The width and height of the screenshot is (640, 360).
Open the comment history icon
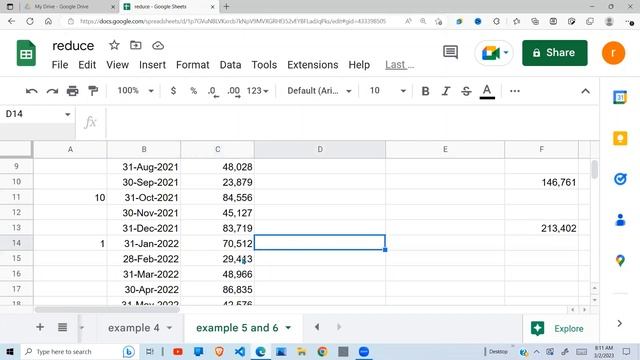click(450, 52)
